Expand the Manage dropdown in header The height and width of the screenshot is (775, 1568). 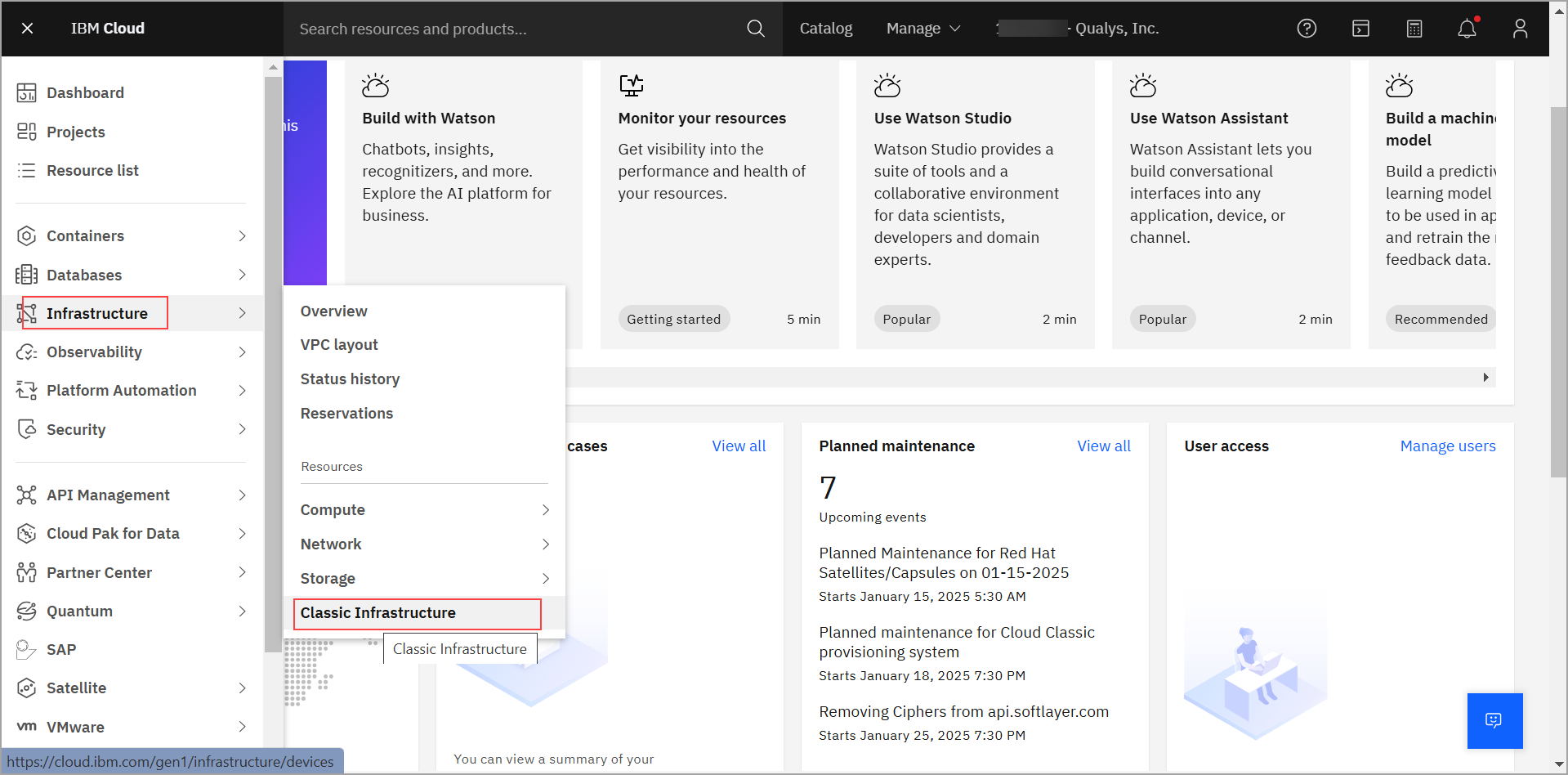[923, 29]
